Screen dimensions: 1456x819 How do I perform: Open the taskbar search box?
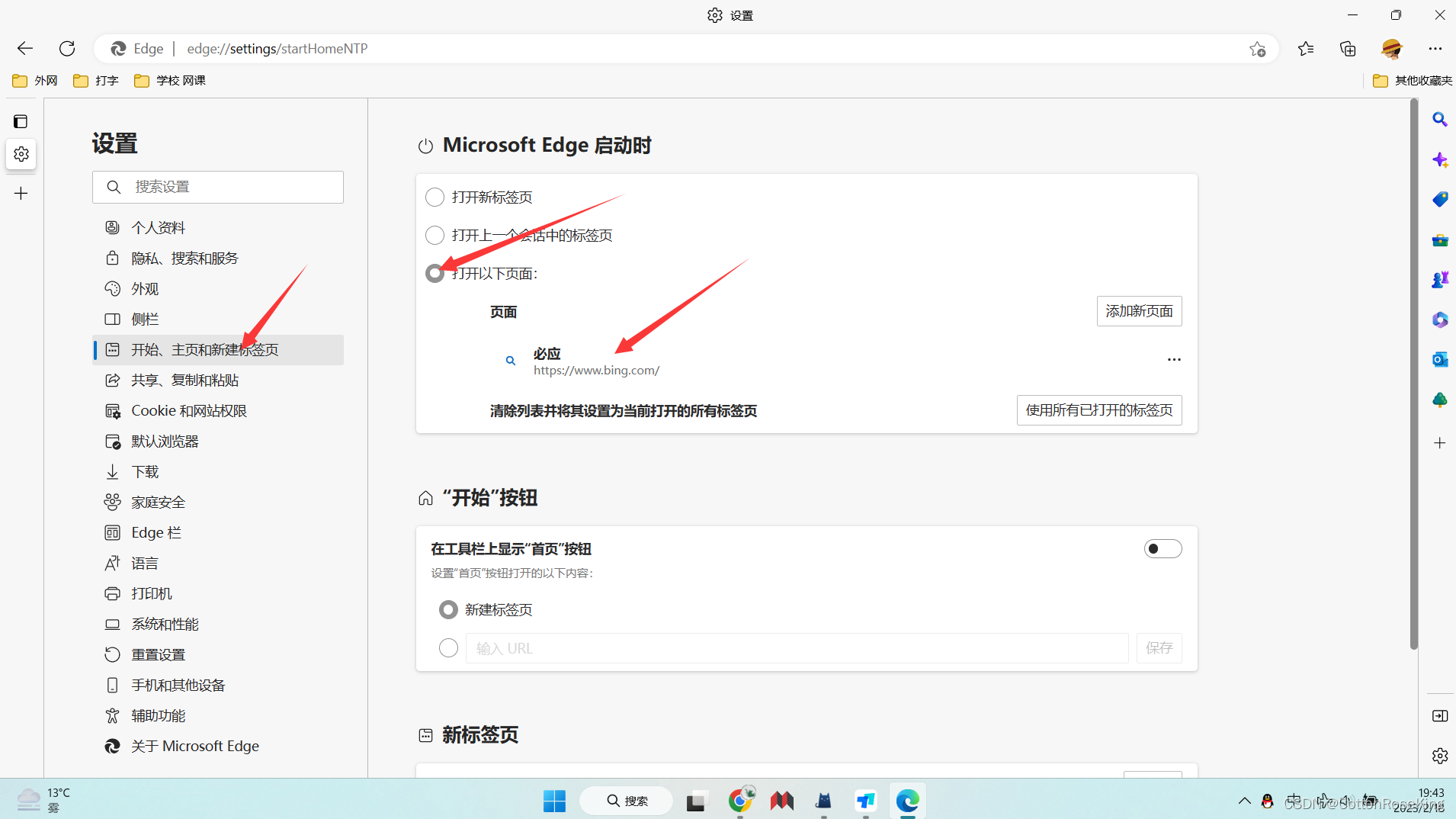pos(626,801)
